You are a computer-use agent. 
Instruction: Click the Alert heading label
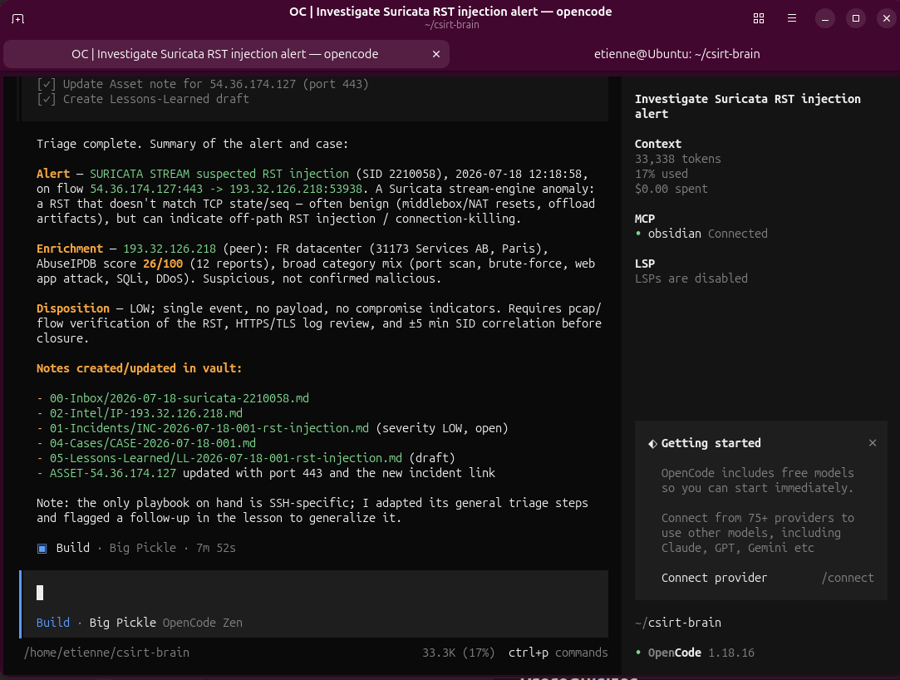pyautogui.click(x=53, y=174)
